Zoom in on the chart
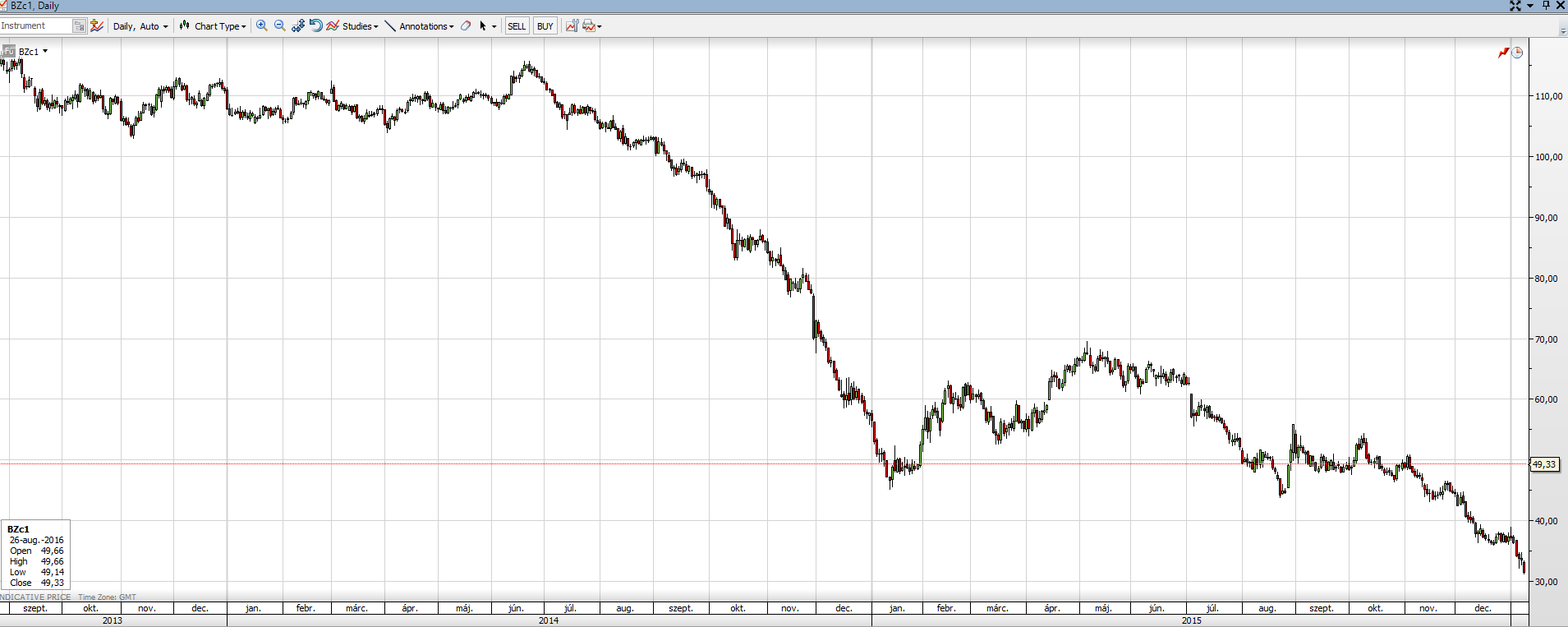The width and height of the screenshot is (1568, 627). pyautogui.click(x=262, y=26)
